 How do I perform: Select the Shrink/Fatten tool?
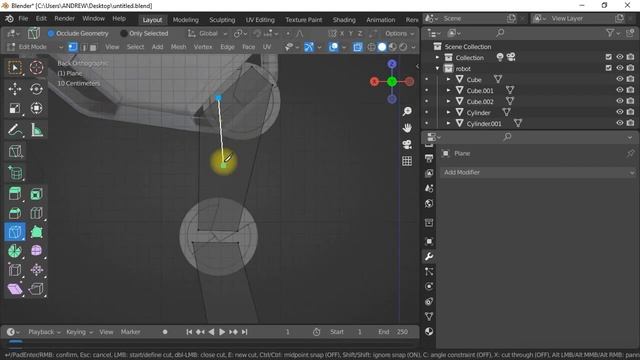pyautogui.click(x=36, y=270)
